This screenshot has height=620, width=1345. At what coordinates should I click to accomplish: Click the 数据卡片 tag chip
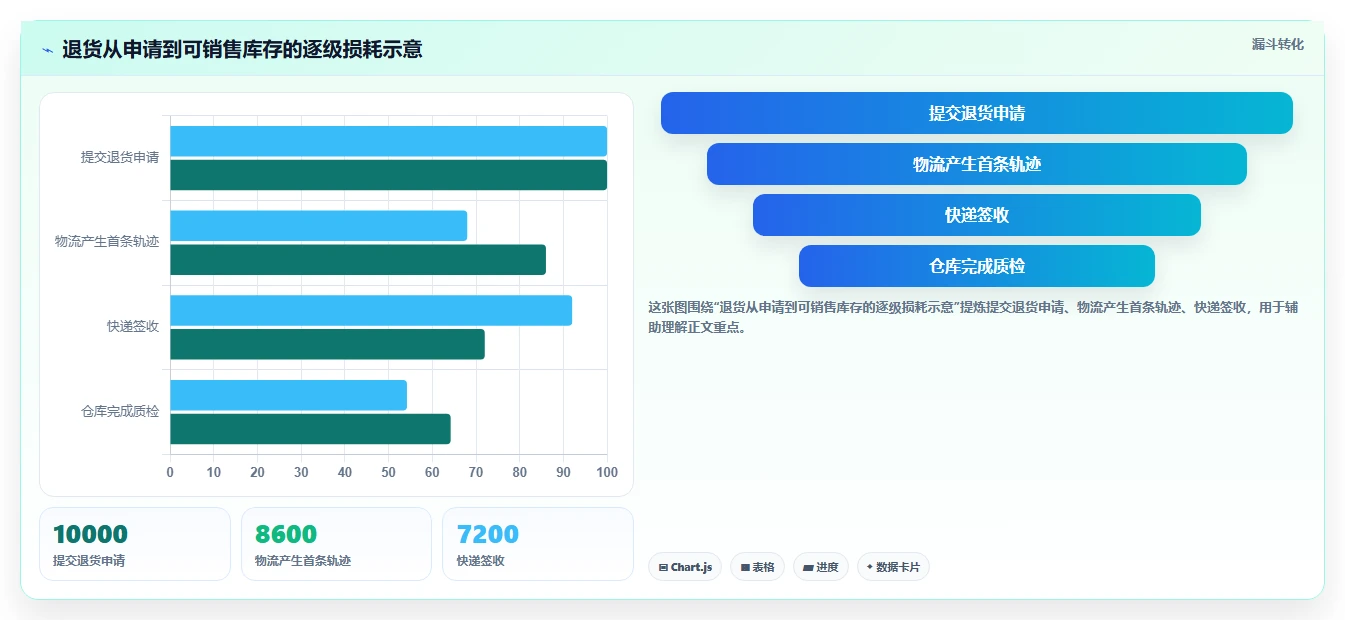(x=893, y=567)
